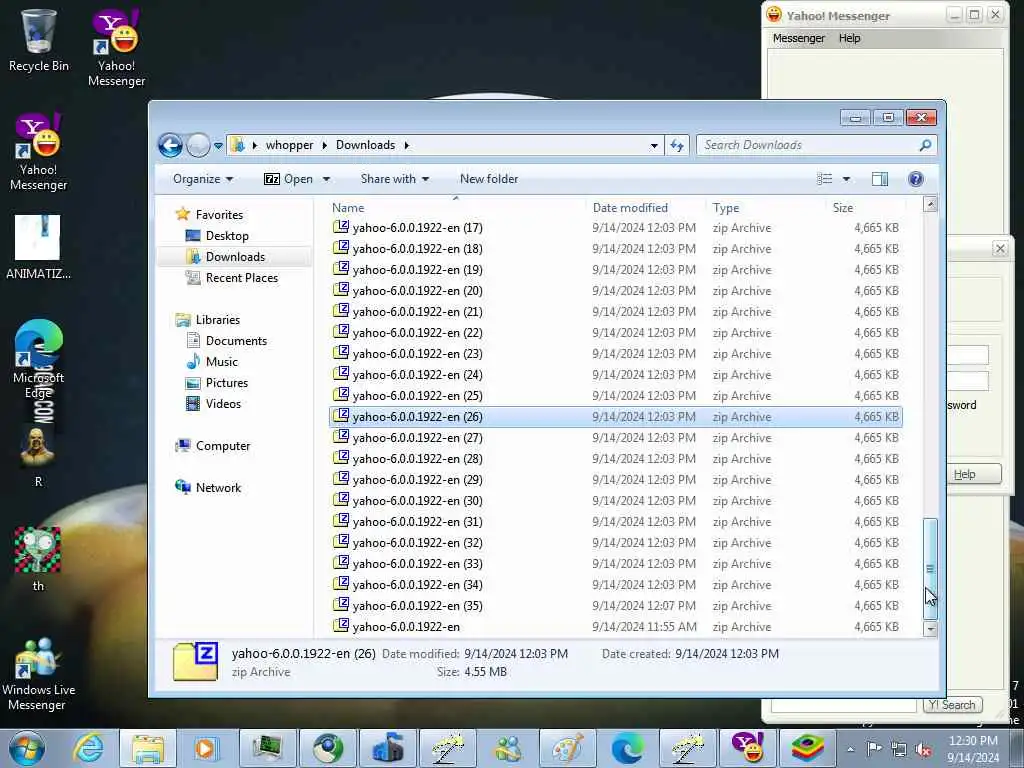Click Y! Search text box in Messenger
The height and width of the screenshot is (768, 1024).
click(x=842, y=705)
